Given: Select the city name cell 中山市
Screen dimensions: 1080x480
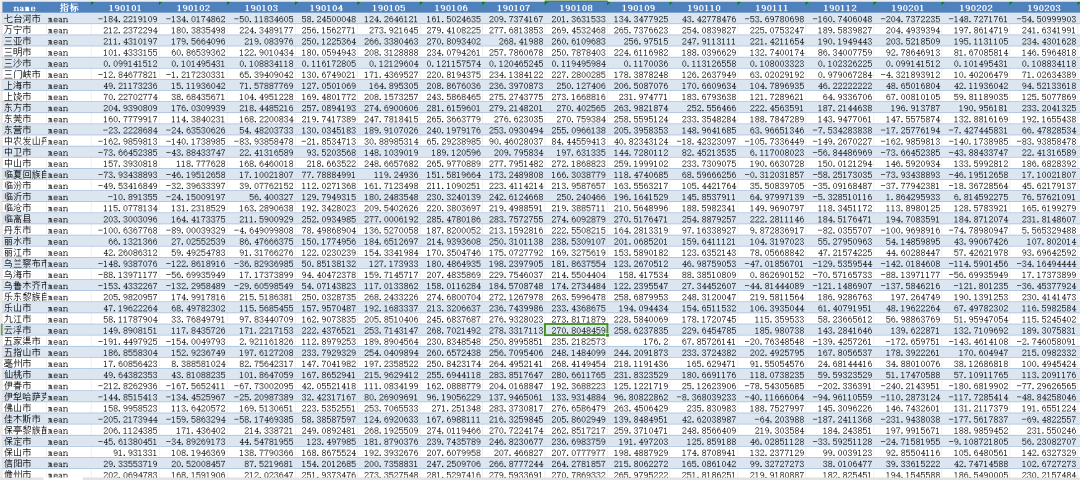Looking at the screenshot, I should pos(24,164).
